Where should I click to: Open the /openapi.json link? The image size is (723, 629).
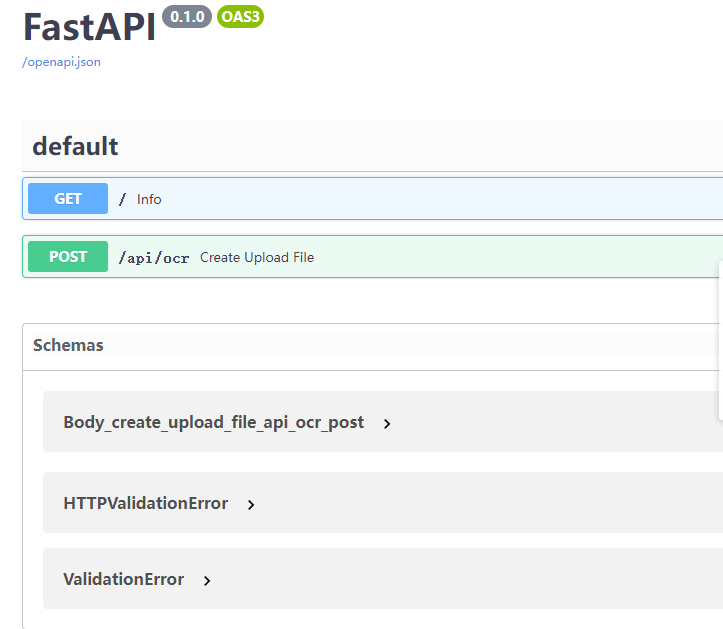click(61, 62)
